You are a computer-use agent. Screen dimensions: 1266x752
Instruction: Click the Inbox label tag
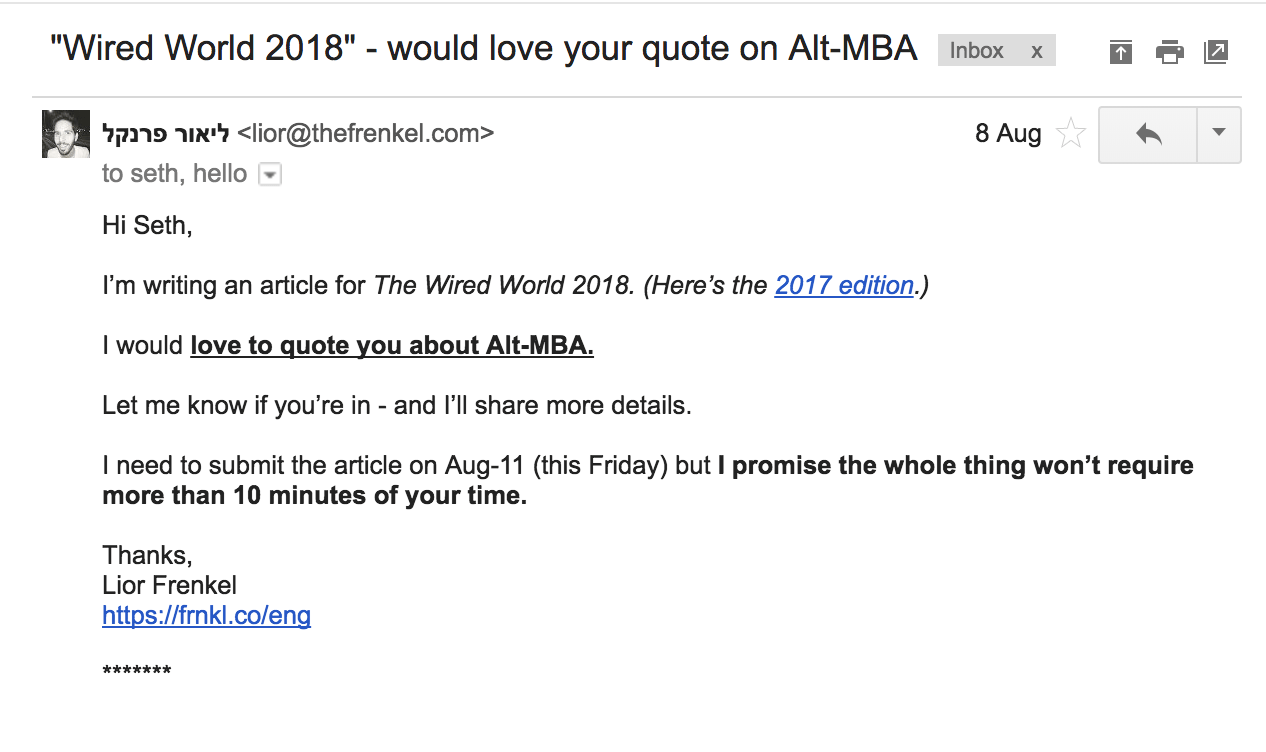(x=976, y=51)
